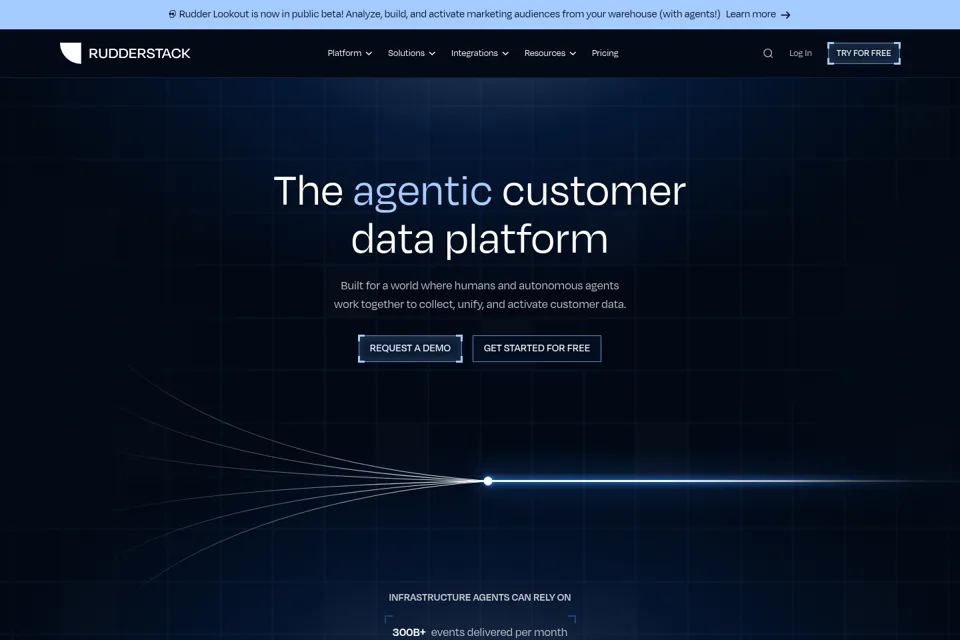Click the REQUEST A DEMO button

(x=410, y=348)
